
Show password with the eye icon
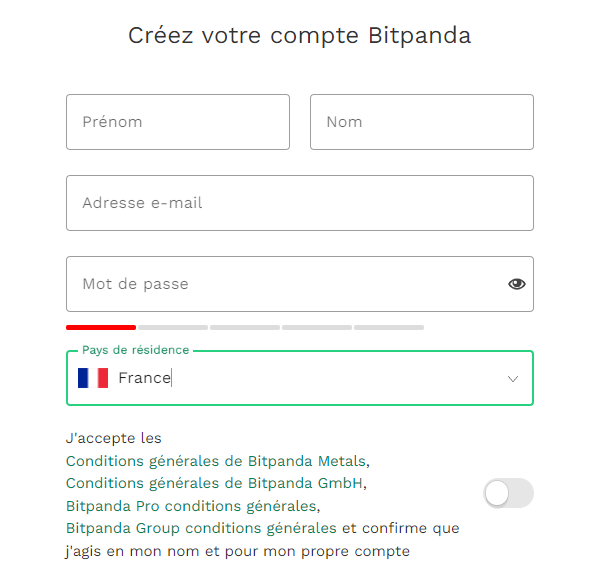(x=516, y=284)
